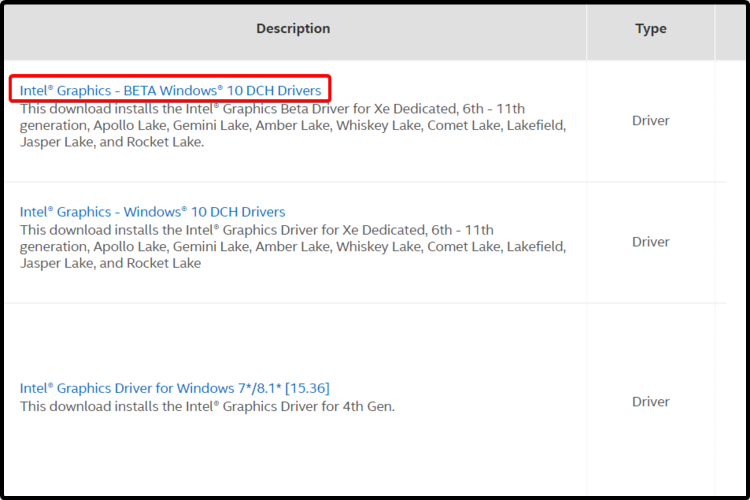Select the Driver type cell in the 15.36 driver row

(x=651, y=401)
